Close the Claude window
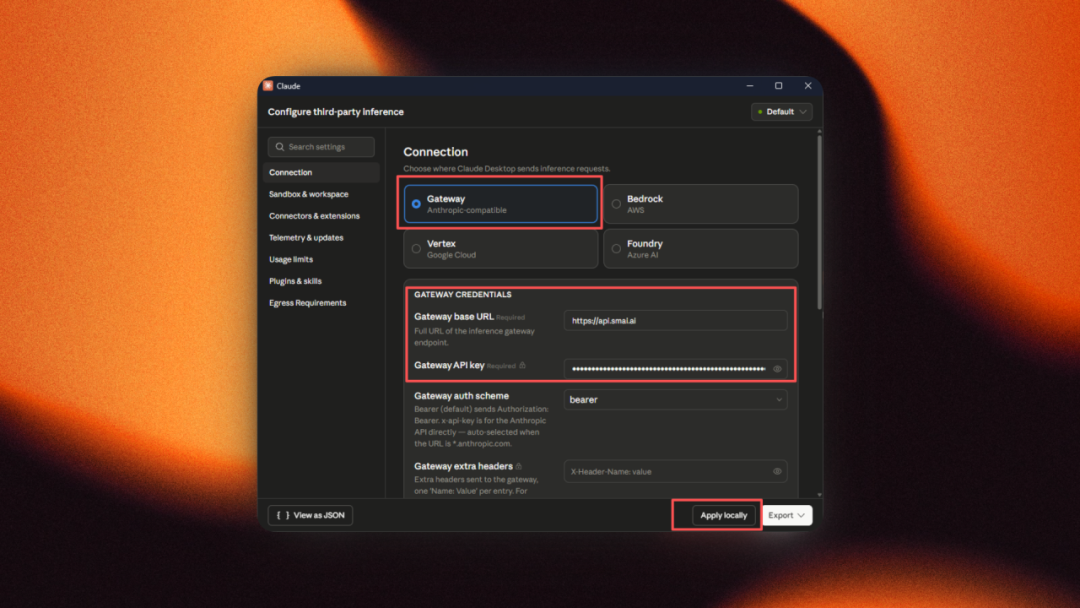Screen dimensions: 1080x608 coord(808,86)
